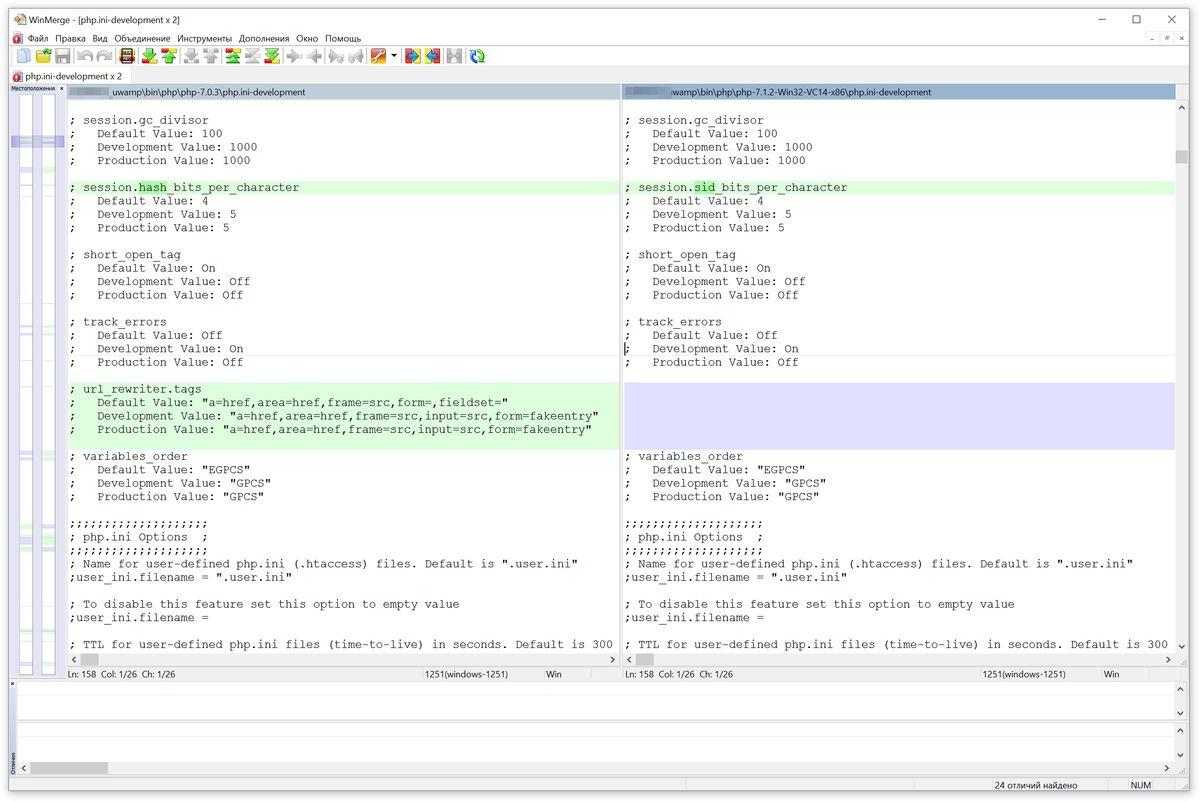The width and height of the screenshot is (1200, 802).
Task: Expand the options wrench dropdown arrow
Action: (394, 56)
